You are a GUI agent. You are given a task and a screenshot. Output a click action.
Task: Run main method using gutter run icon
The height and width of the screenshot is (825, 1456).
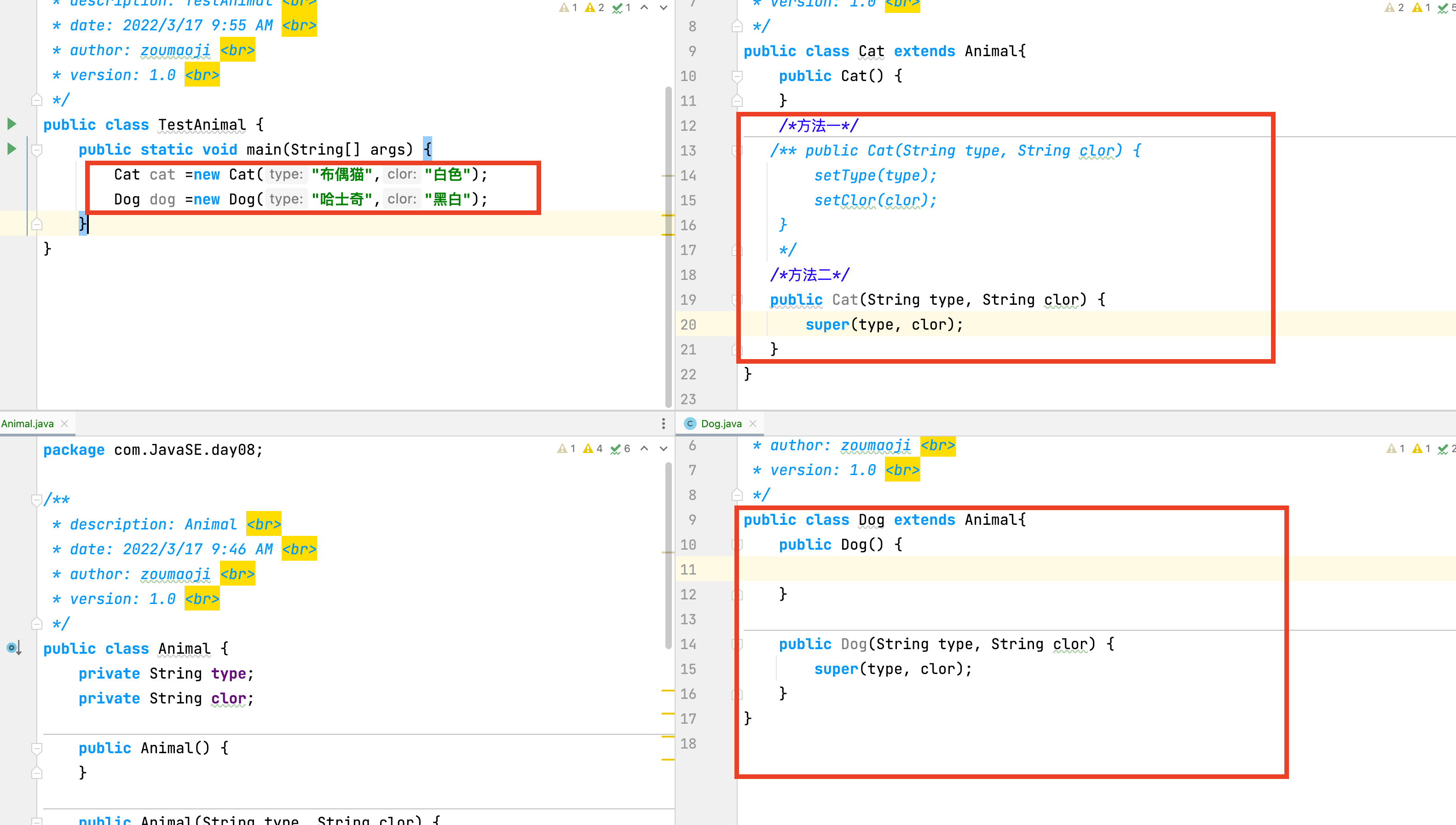(12, 149)
